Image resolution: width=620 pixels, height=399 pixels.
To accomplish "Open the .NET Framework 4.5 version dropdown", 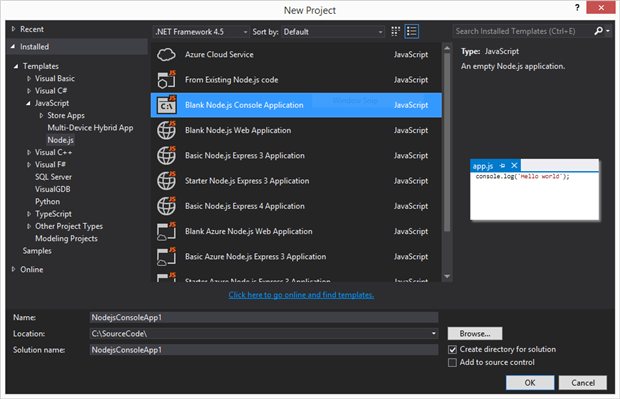I will pyautogui.click(x=201, y=32).
